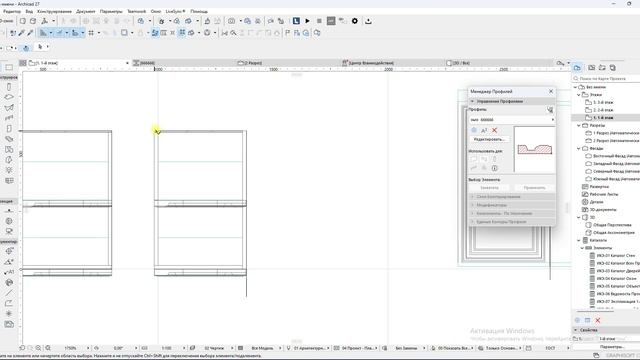Close the Менеджер Профилей palette
Screen dimensions: 640x360
[x=551, y=91]
